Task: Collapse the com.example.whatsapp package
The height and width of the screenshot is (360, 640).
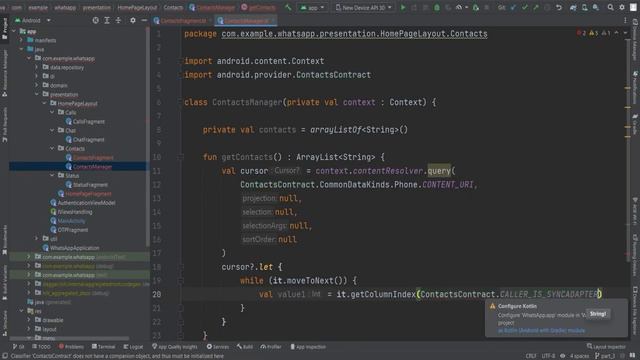Action: click(29, 58)
